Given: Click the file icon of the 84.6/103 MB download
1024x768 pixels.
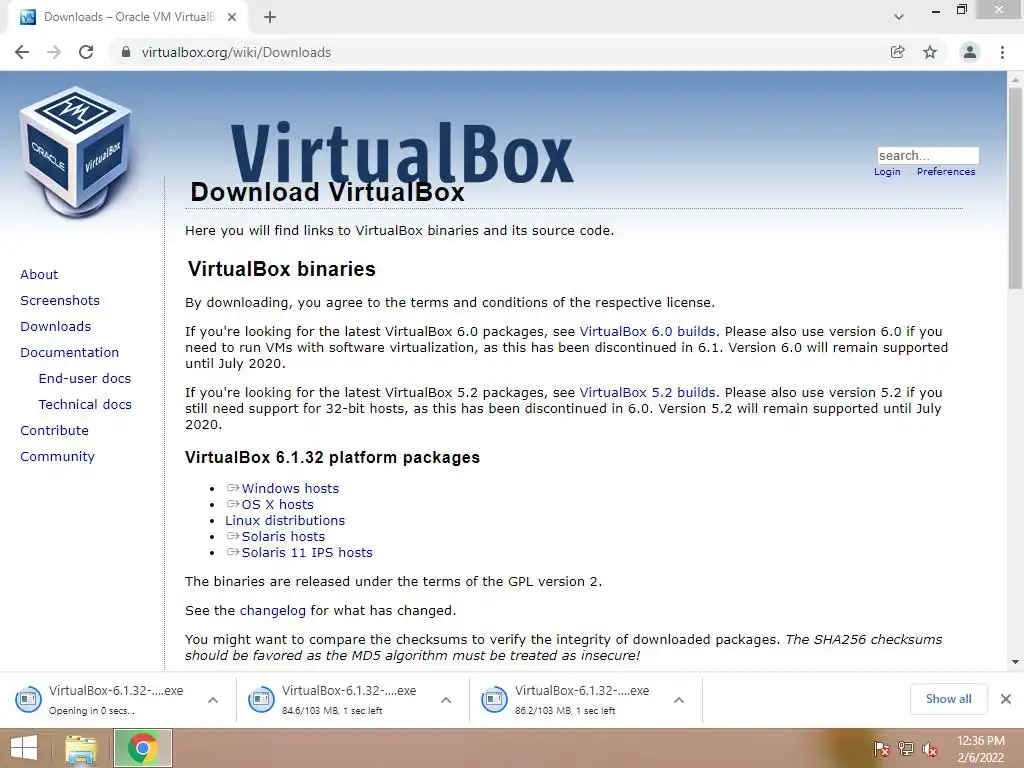Looking at the screenshot, I should tap(261, 699).
